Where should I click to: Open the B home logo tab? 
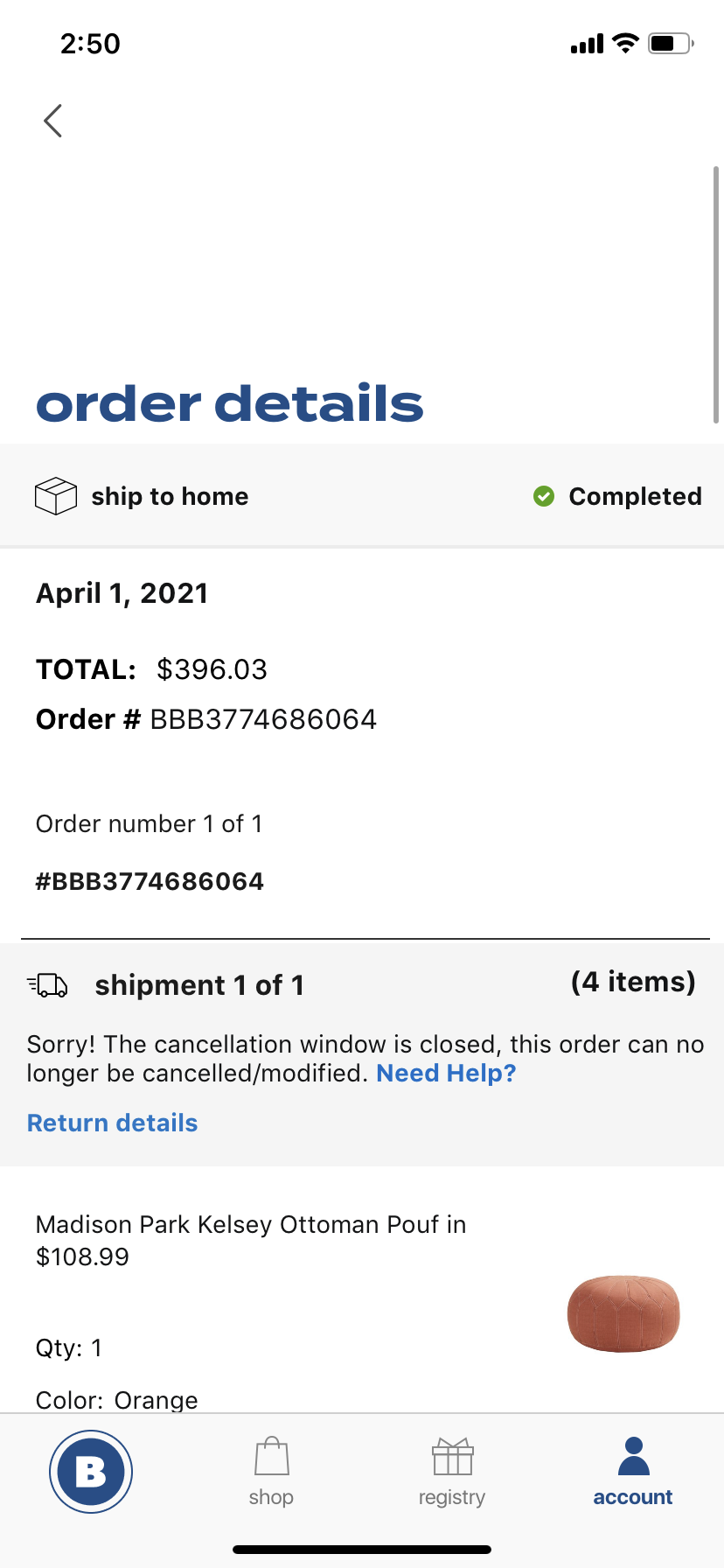(91, 1472)
